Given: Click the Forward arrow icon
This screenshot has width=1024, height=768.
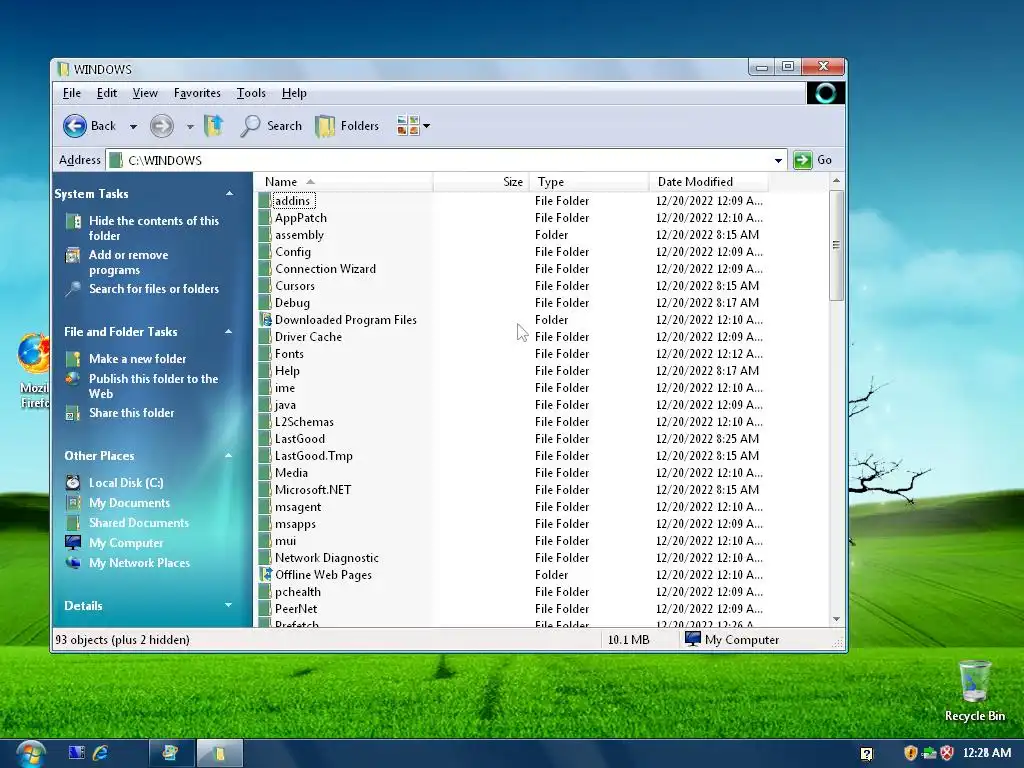Looking at the screenshot, I should click(x=161, y=126).
